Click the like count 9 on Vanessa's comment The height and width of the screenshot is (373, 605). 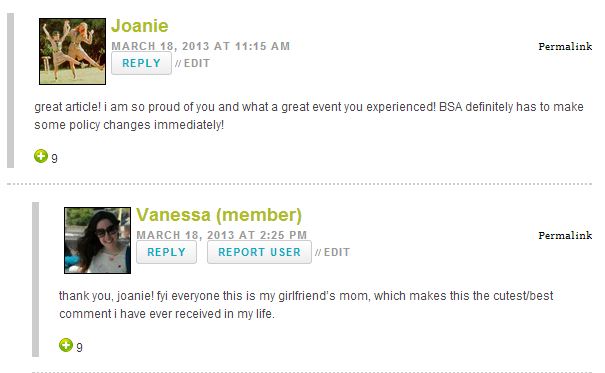click(x=79, y=348)
